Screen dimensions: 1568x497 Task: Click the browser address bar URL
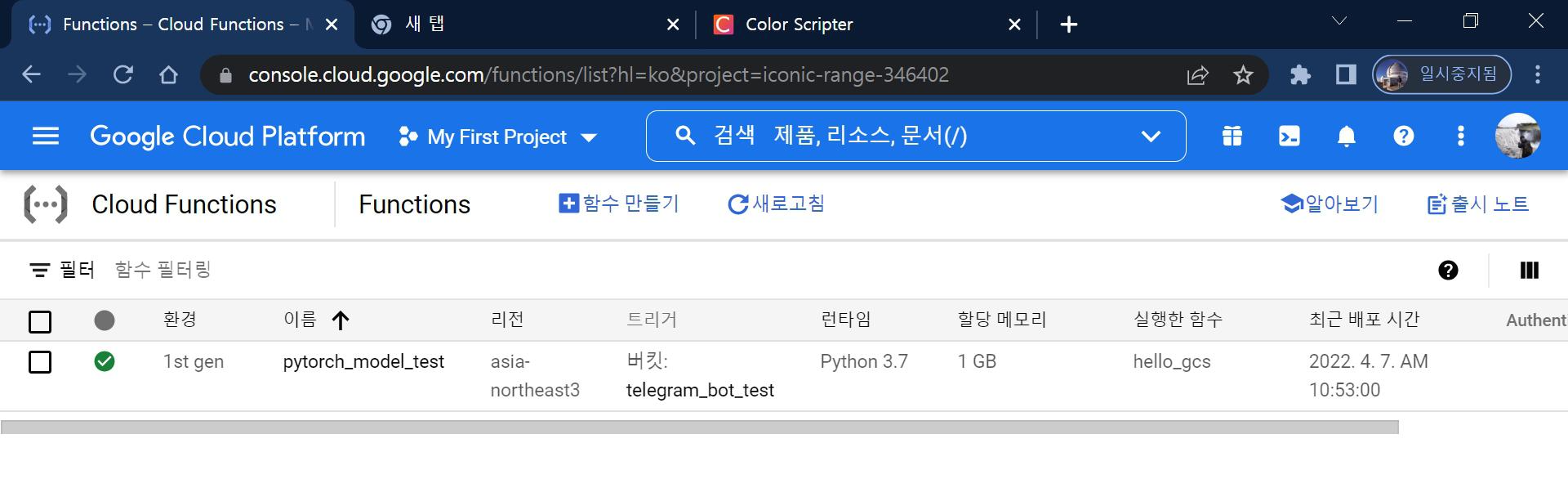pyautogui.click(x=599, y=75)
